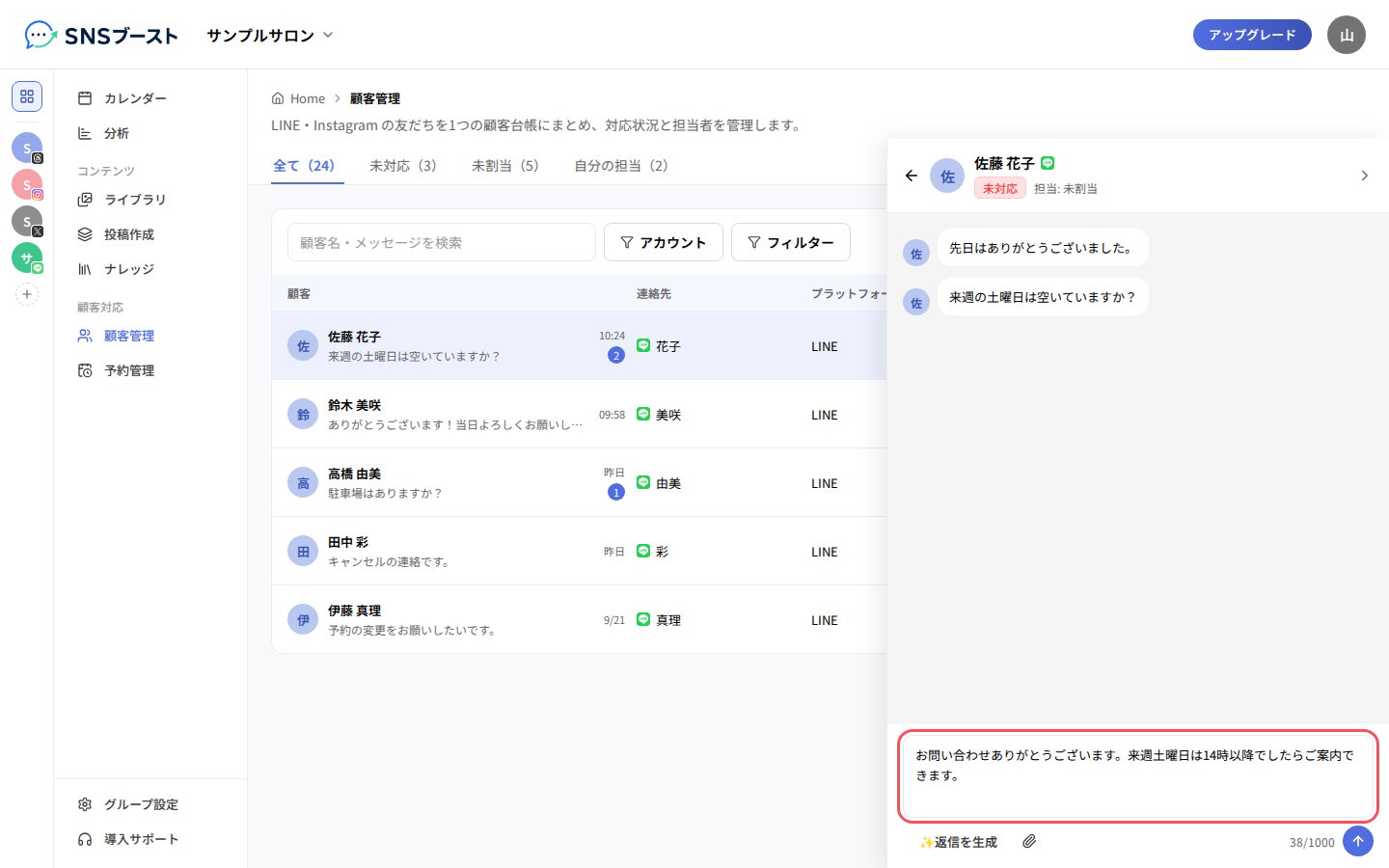Open 導入サポート at sidebar bottom
The height and width of the screenshot is (868, 1389).
click(x=150, y=839)
